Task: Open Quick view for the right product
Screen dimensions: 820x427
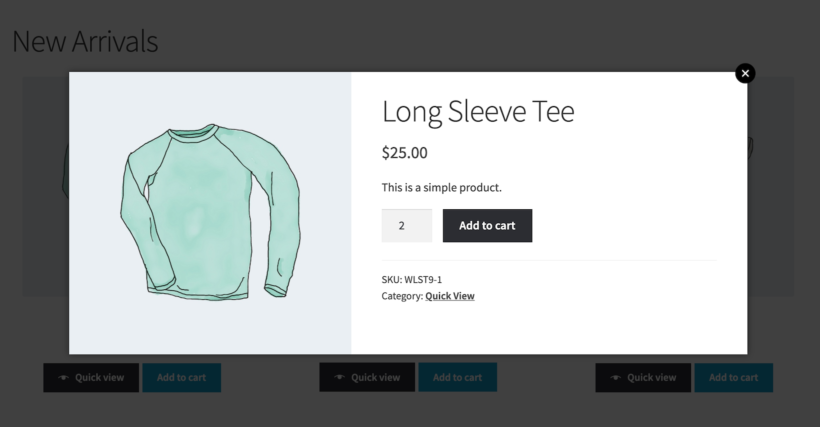Action: 643,378
